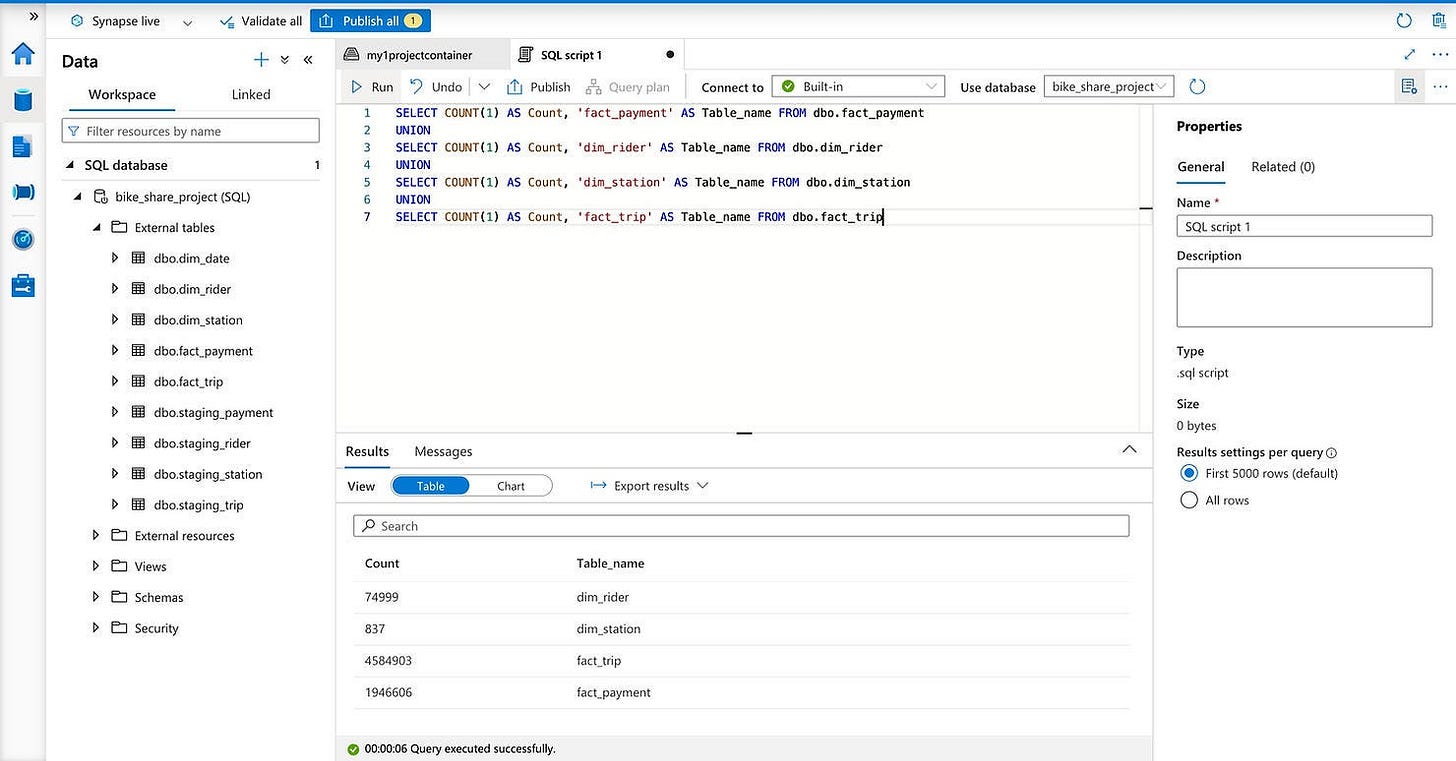Click the 4584903 count cell
Viewport: 1456px width, 761px height.
click(389, 661)
